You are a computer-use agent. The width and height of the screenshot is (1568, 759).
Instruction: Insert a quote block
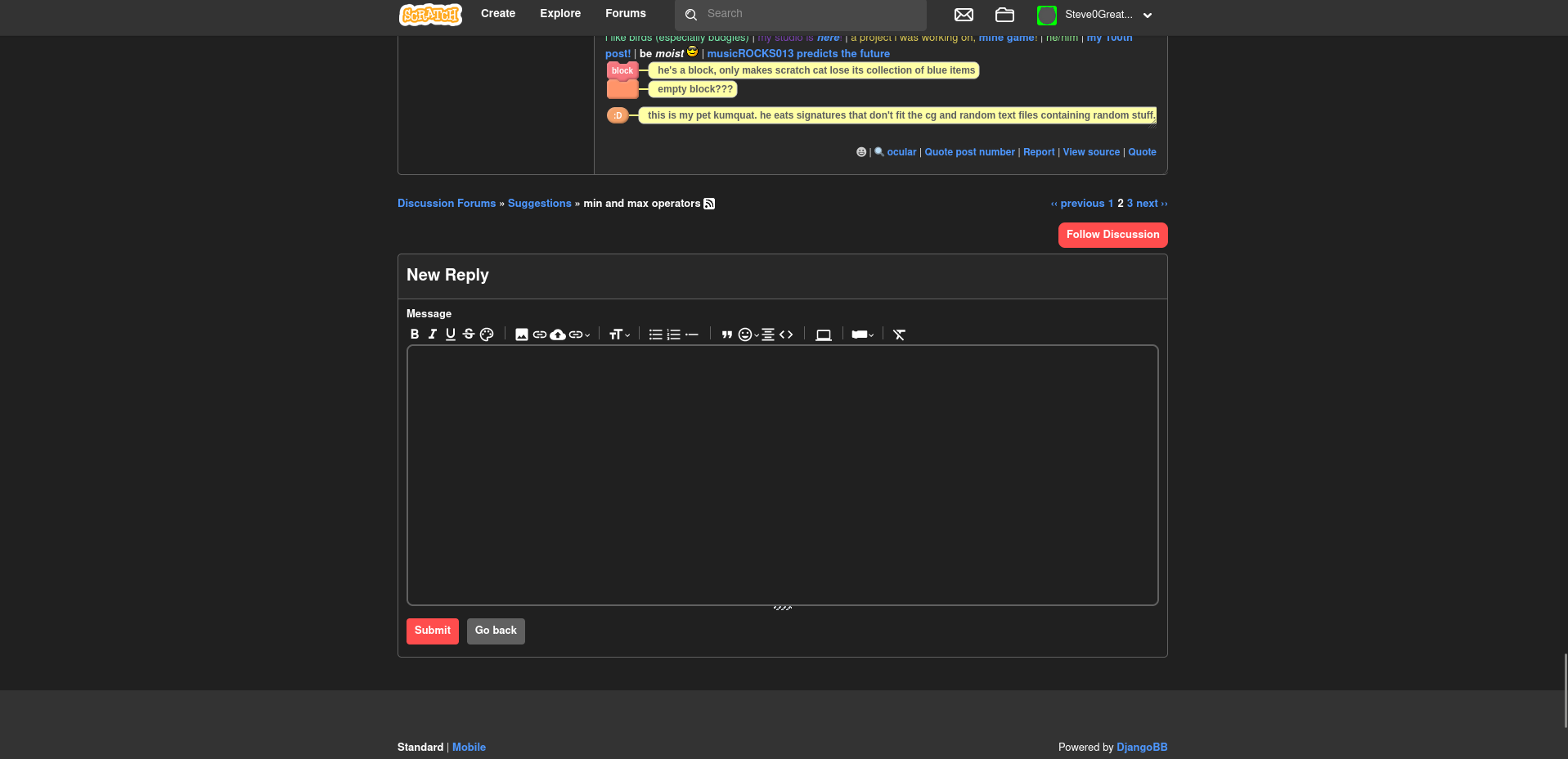click(x=726, y=335)
